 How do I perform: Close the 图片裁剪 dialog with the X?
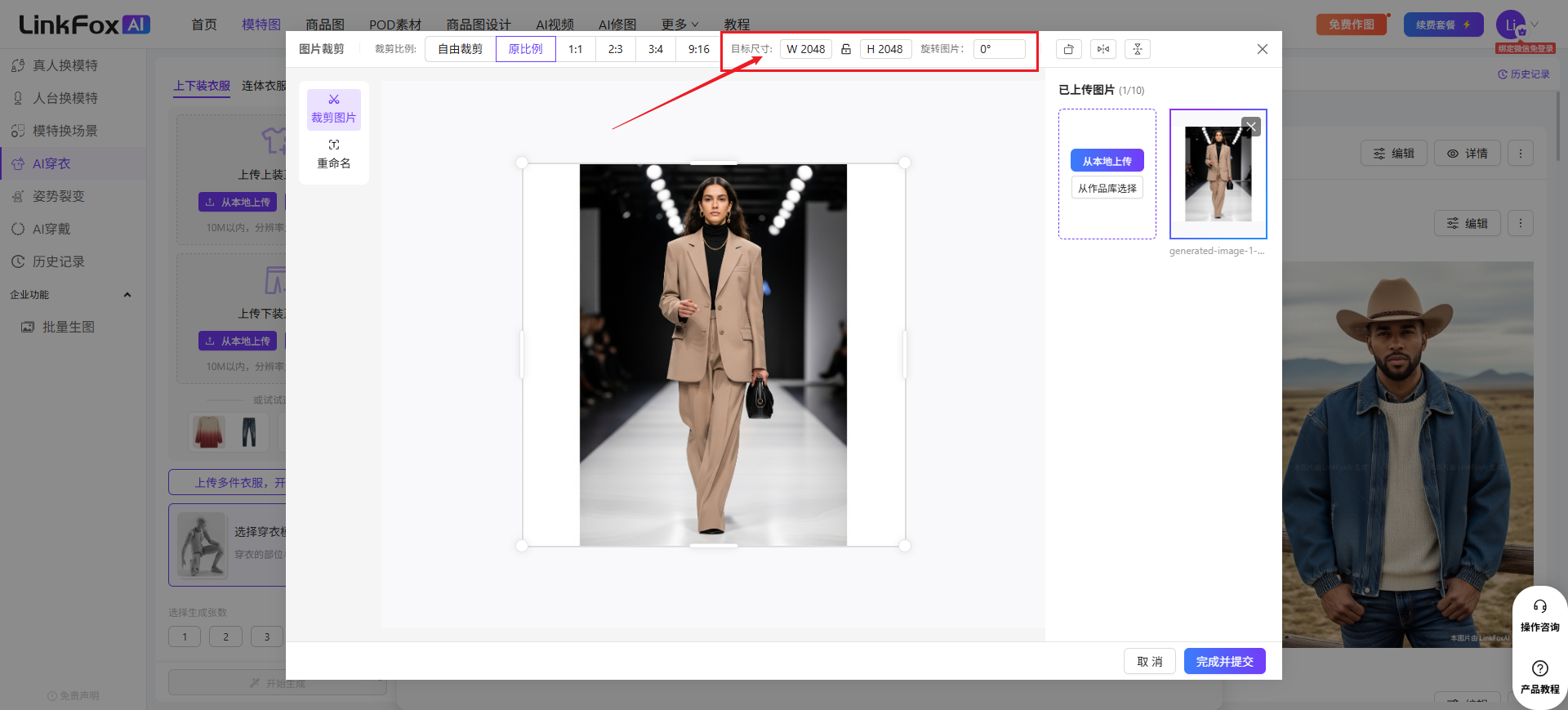[x=1263, y=49]
